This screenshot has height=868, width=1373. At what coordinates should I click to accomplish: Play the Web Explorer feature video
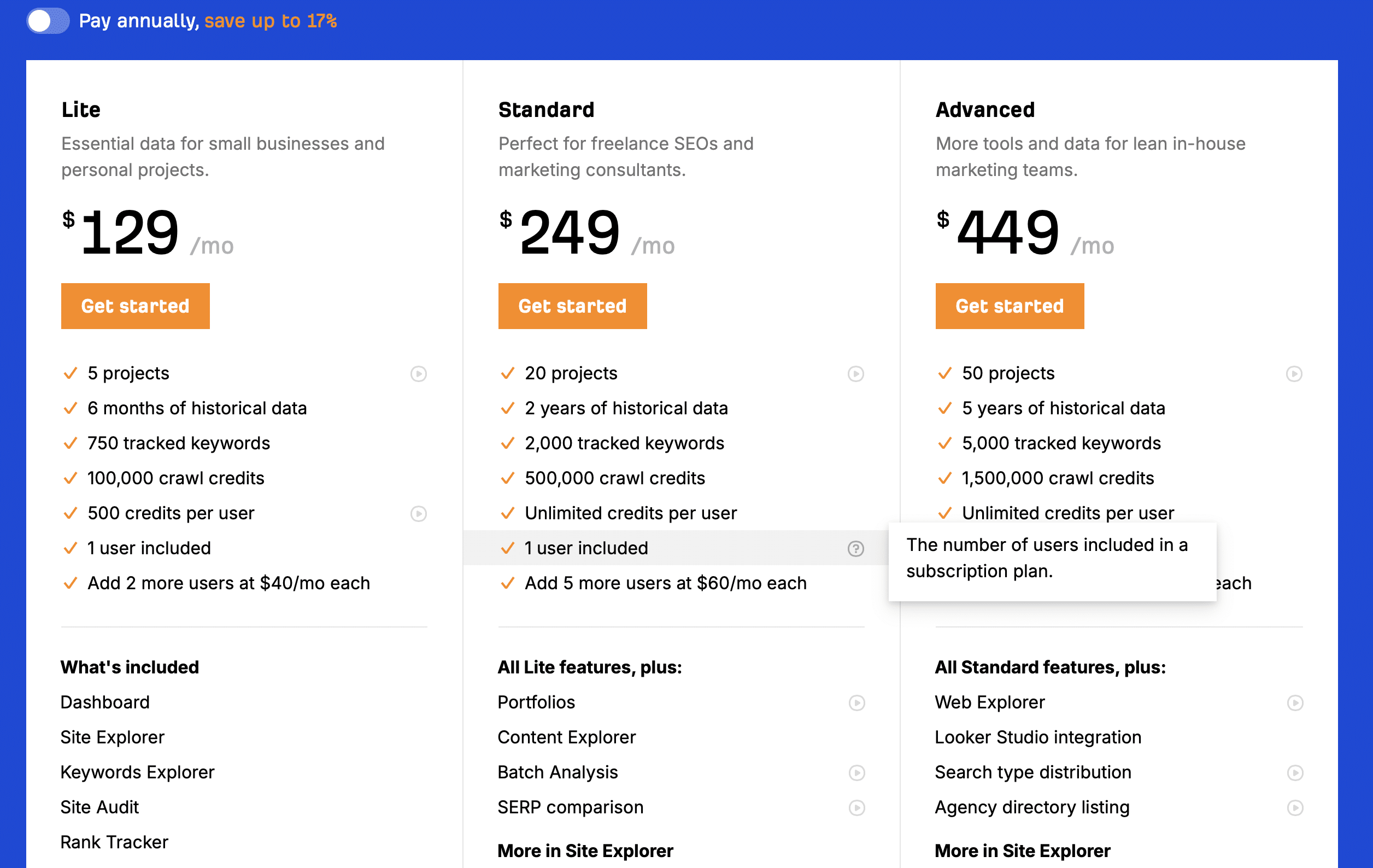pyautogui.click(x=1295, y=703)
